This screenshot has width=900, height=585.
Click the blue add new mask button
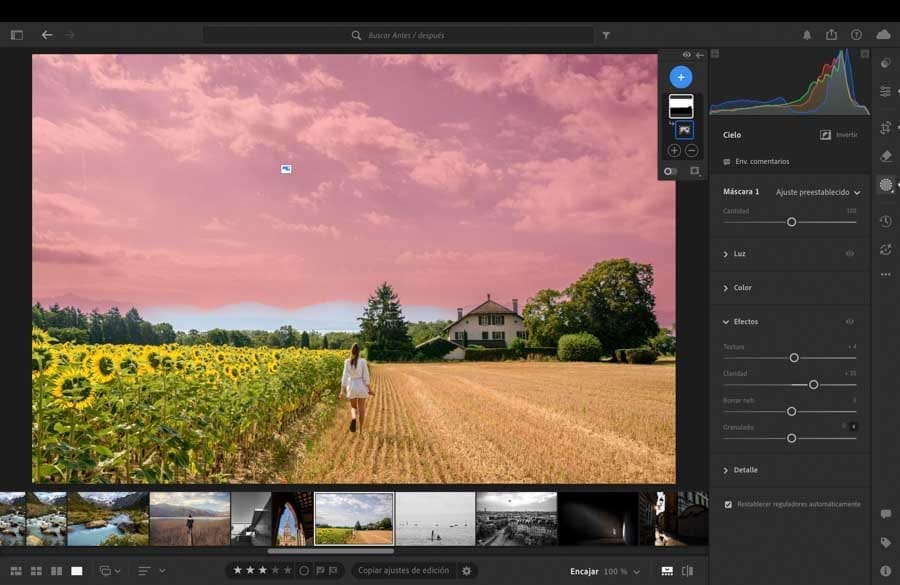(680, 77)
